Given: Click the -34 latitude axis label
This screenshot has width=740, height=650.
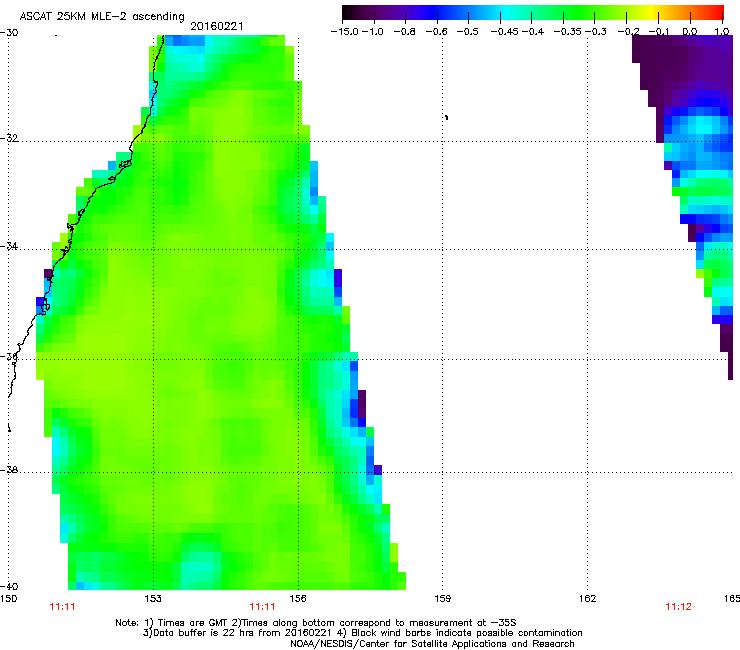Looking at the screenshot, I should (9, 246).
